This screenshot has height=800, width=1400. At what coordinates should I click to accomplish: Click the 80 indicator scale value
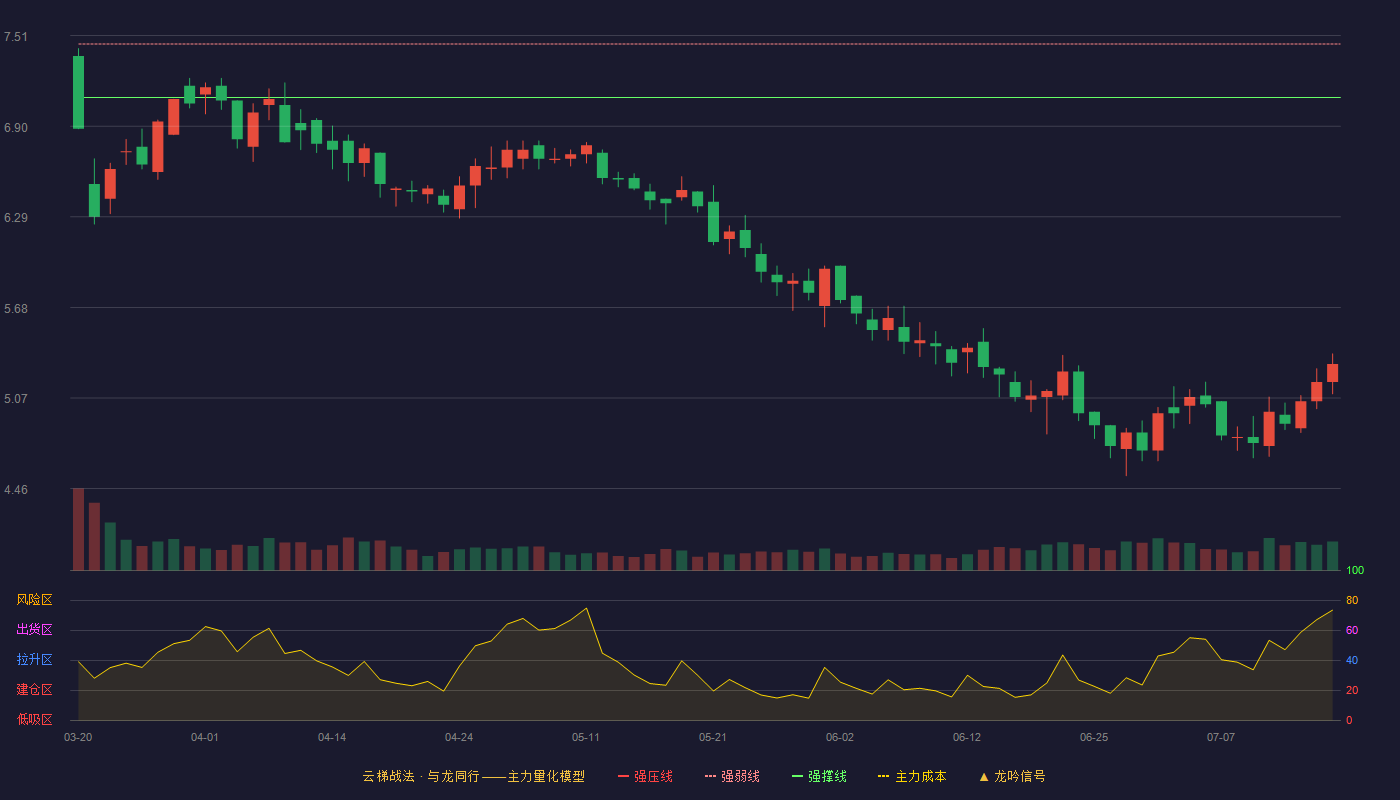pyautogui.click(x=1352, y=600)
